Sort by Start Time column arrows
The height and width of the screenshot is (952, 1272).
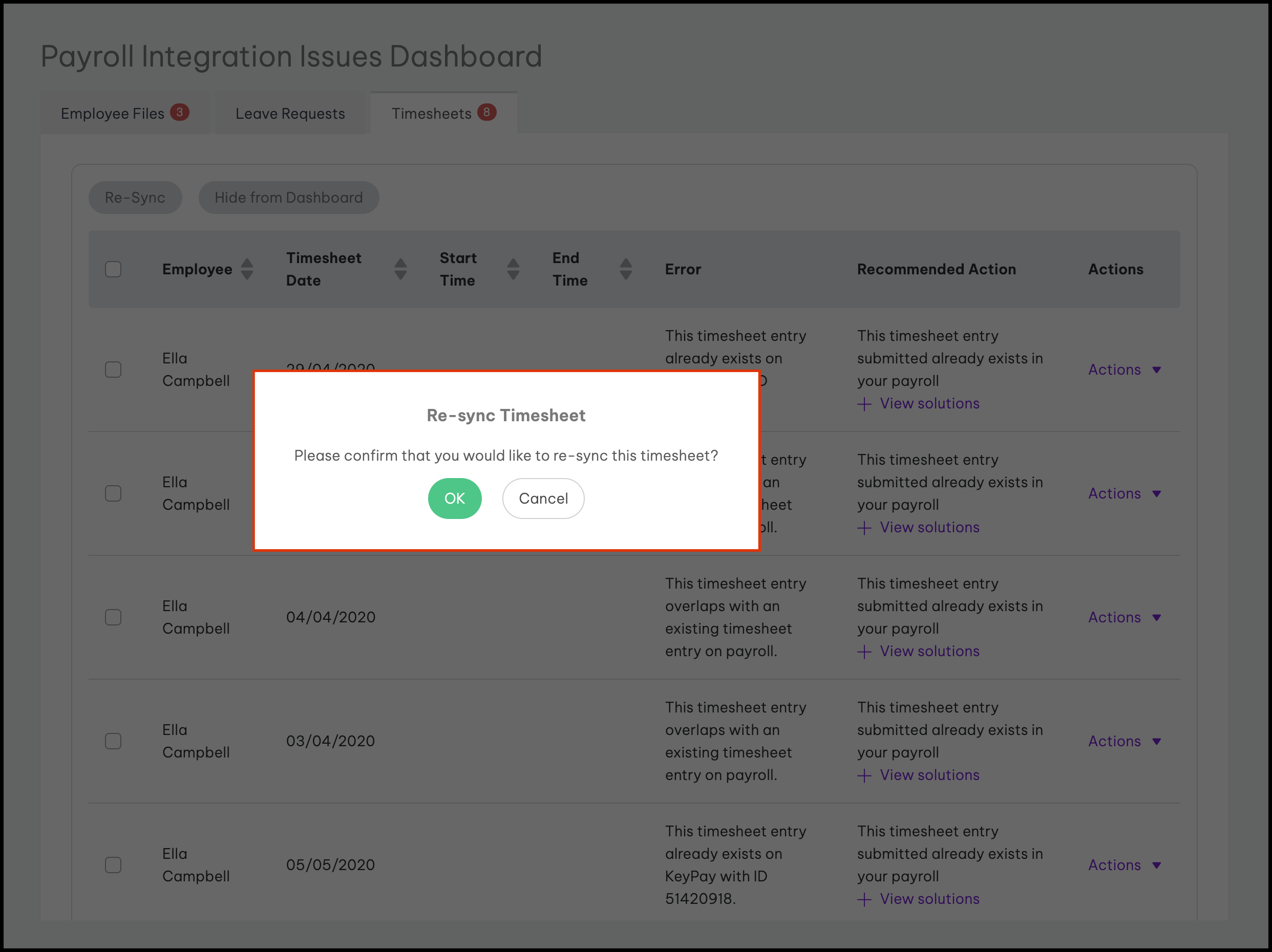(513, 269)
